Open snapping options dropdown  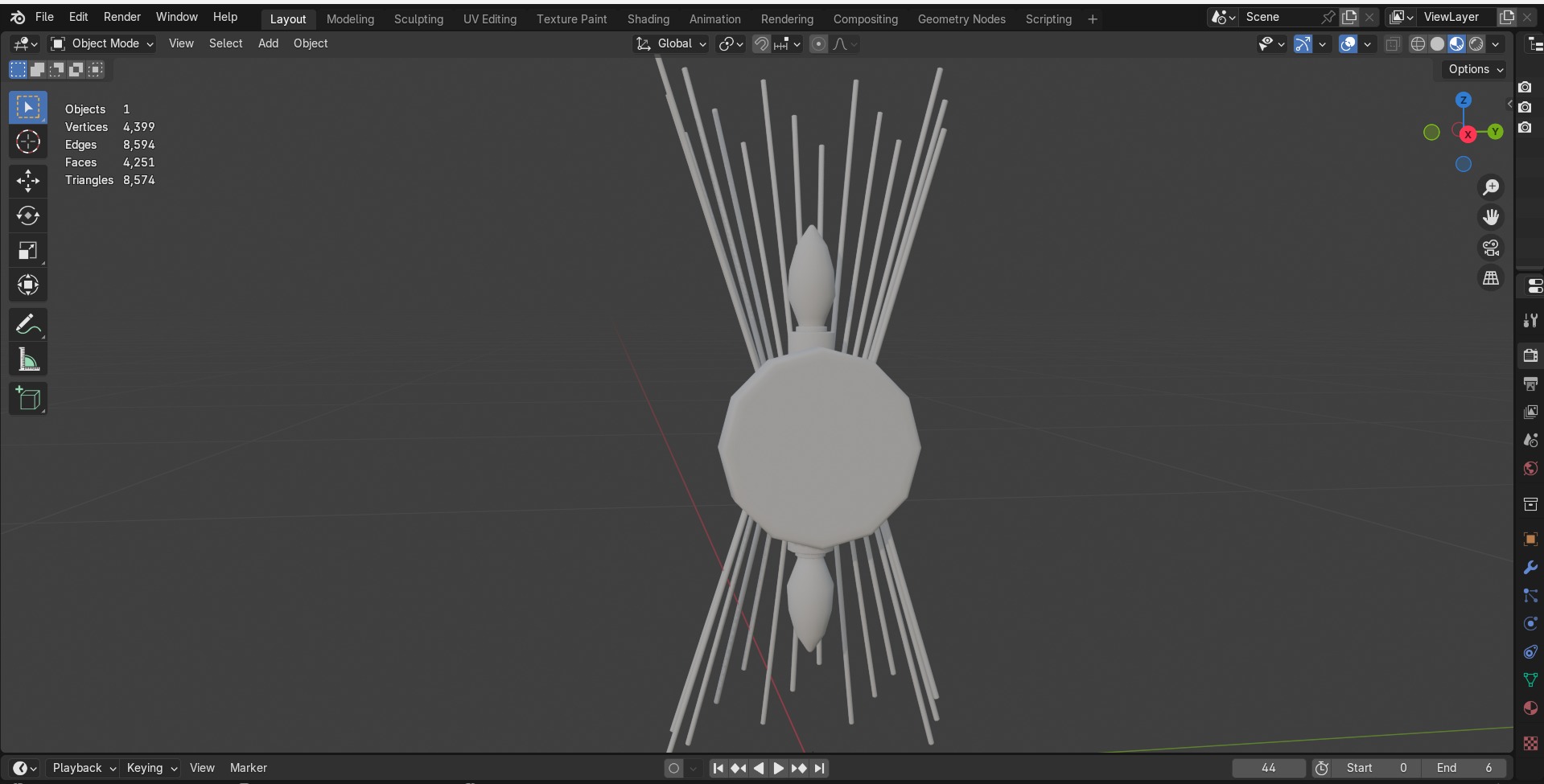[x=788, y=44]
